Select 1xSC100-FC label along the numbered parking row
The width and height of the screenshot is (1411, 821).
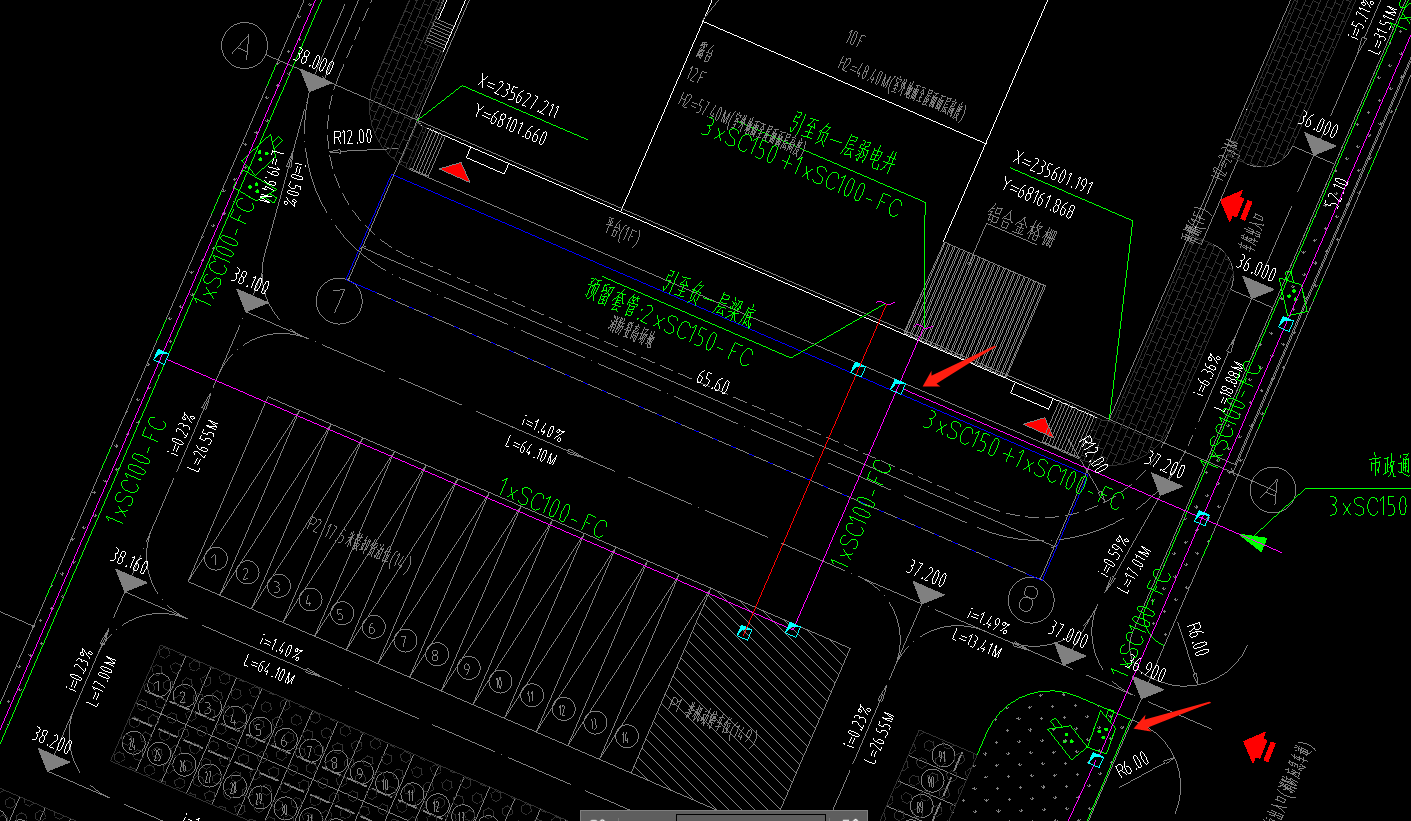point(553,510)
